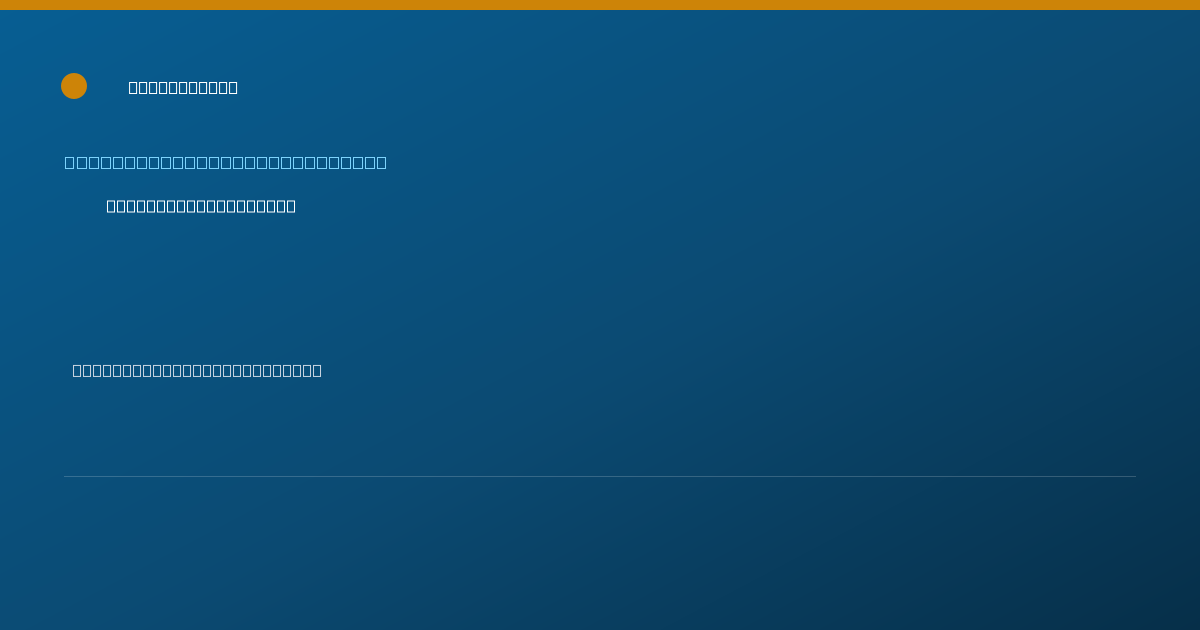Open the site name text in the header
This screenshot has width=1200, height=630.
coord(183,87)
